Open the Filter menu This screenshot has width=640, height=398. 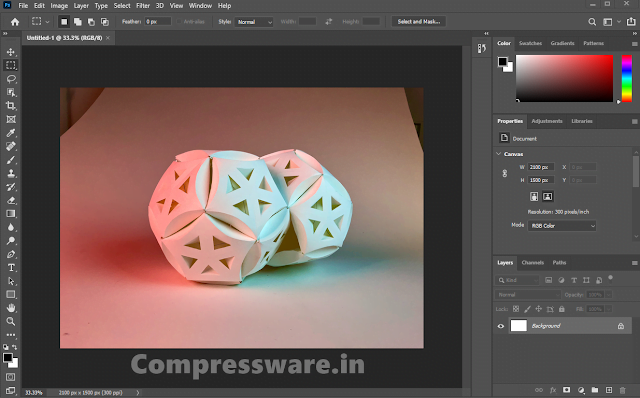143,6
